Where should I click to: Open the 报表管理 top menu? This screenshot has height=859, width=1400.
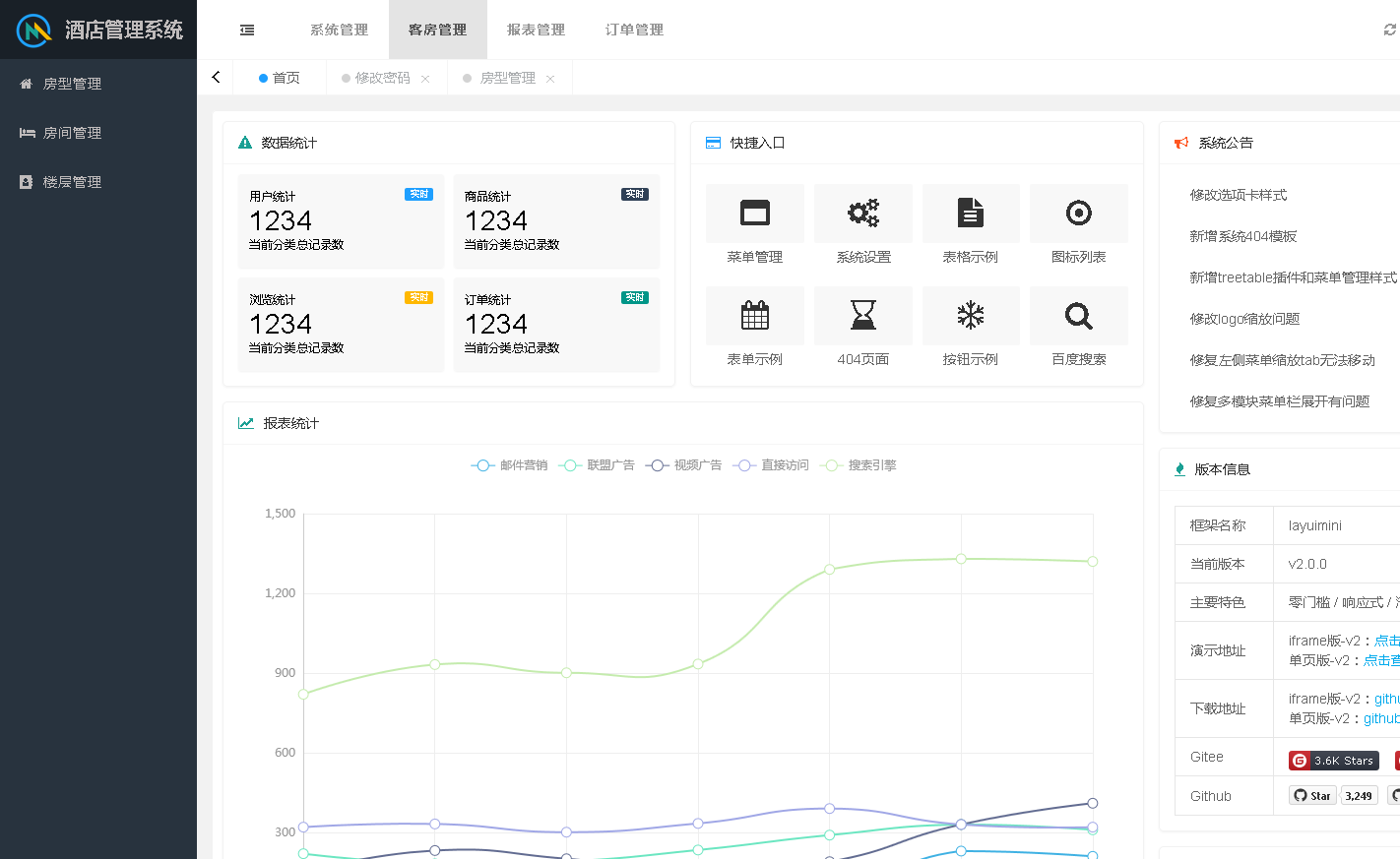point(537,30)
